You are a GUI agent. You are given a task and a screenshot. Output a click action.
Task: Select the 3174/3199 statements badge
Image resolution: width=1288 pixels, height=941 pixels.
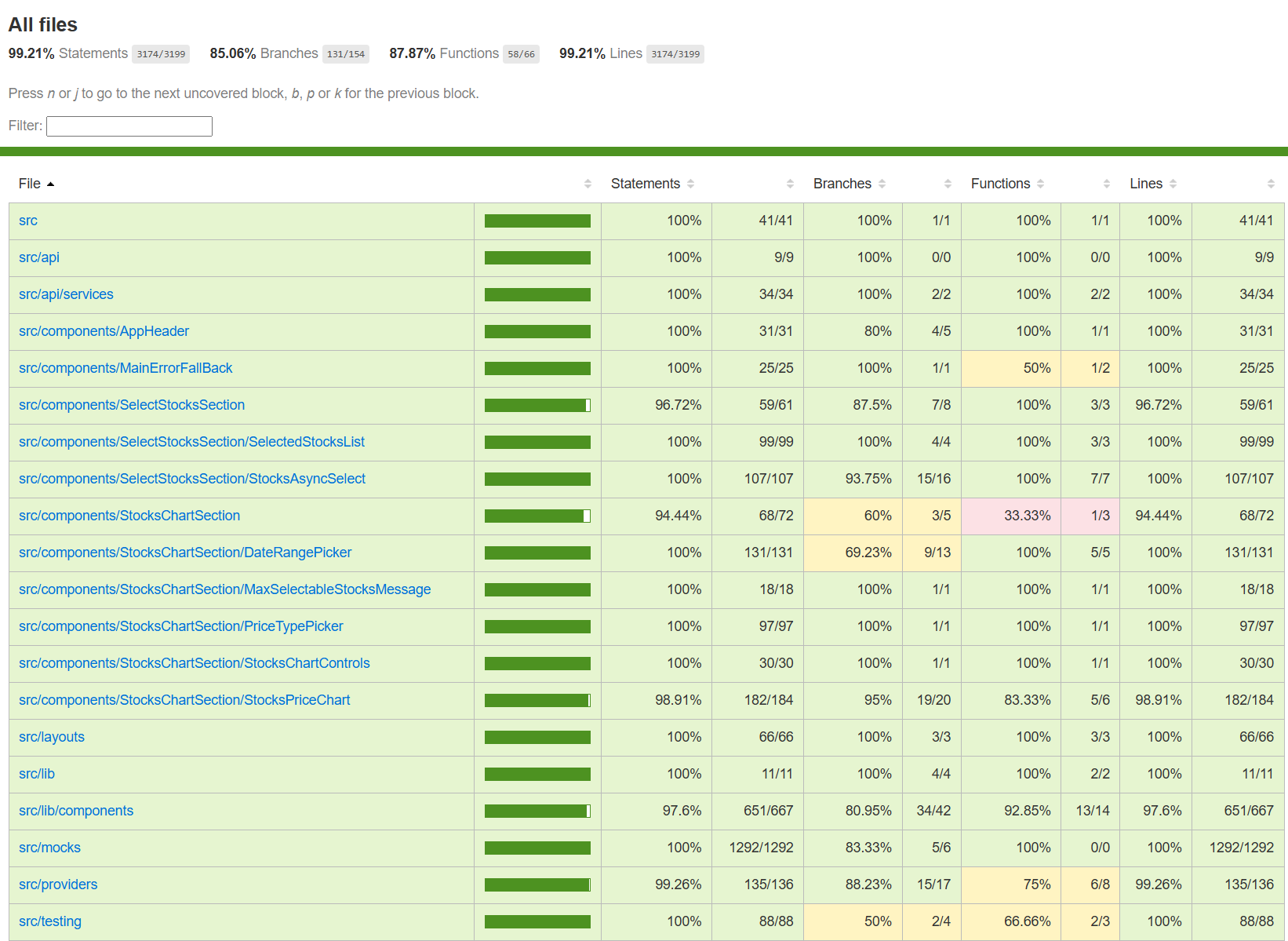(161, 54)
